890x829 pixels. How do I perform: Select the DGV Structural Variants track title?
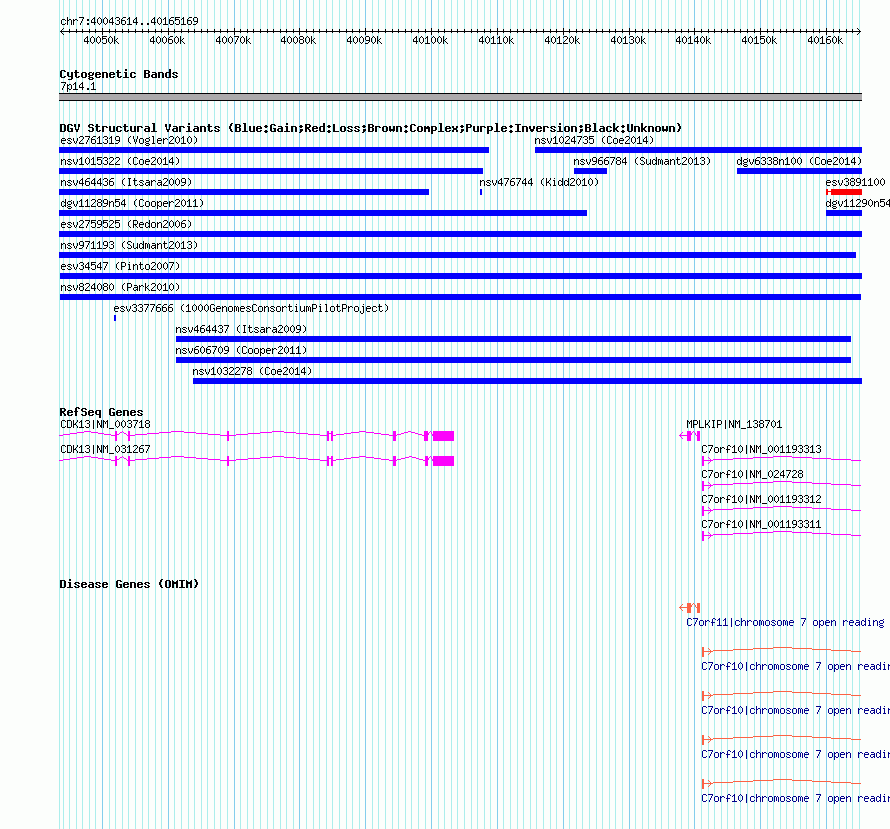[371, 128]
